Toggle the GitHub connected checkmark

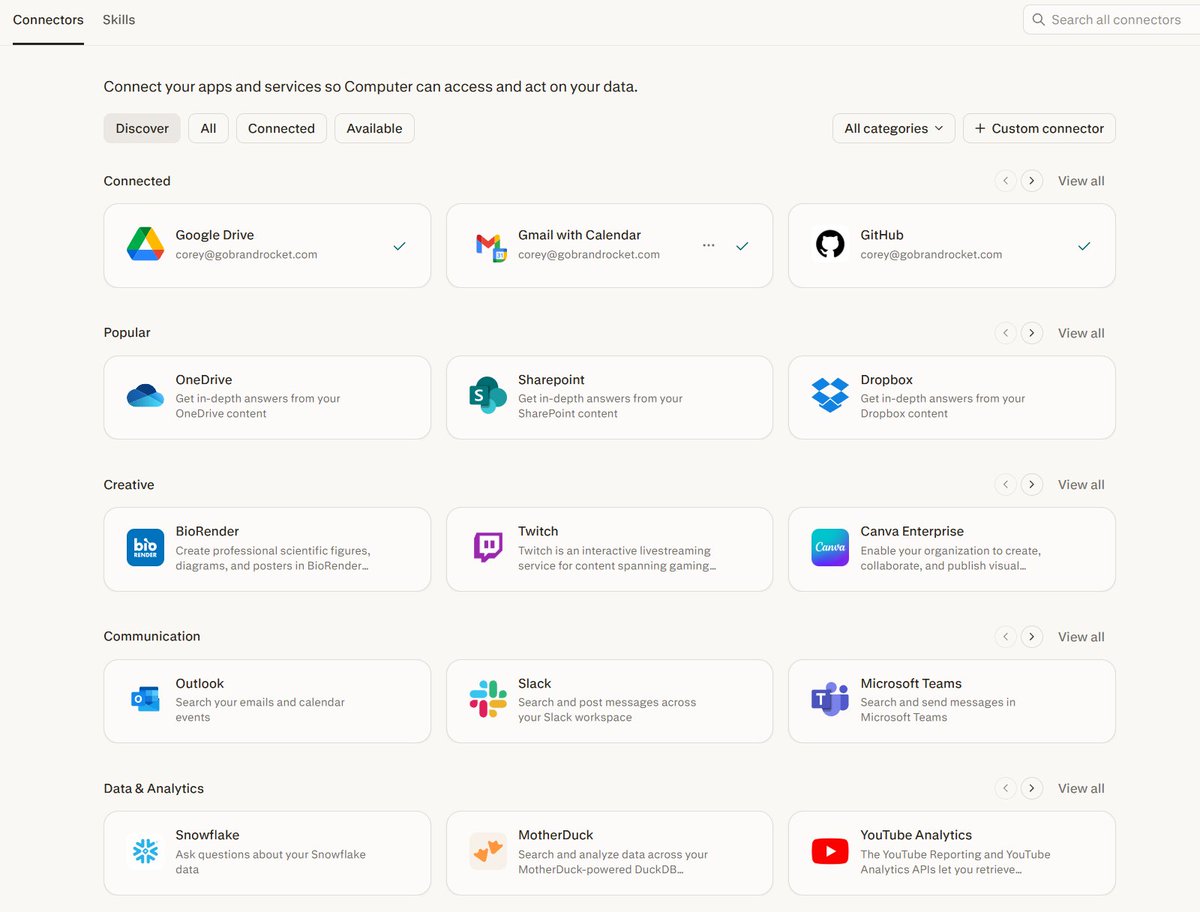tap(1084, 246)
